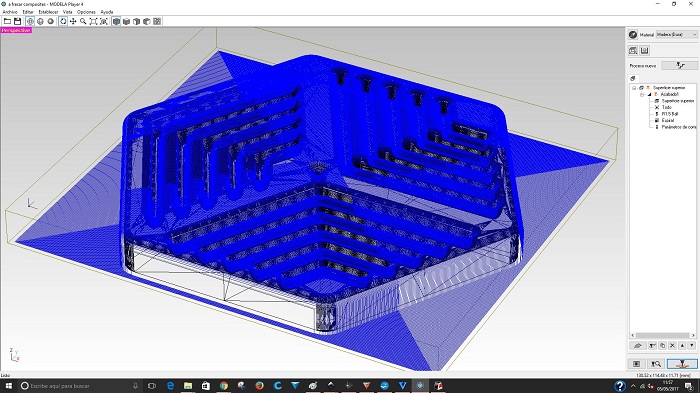Image resolution: width=700 pixels, height=393 pixels.
Task: Switch to the top cube view icon
Action: (126, 21)
